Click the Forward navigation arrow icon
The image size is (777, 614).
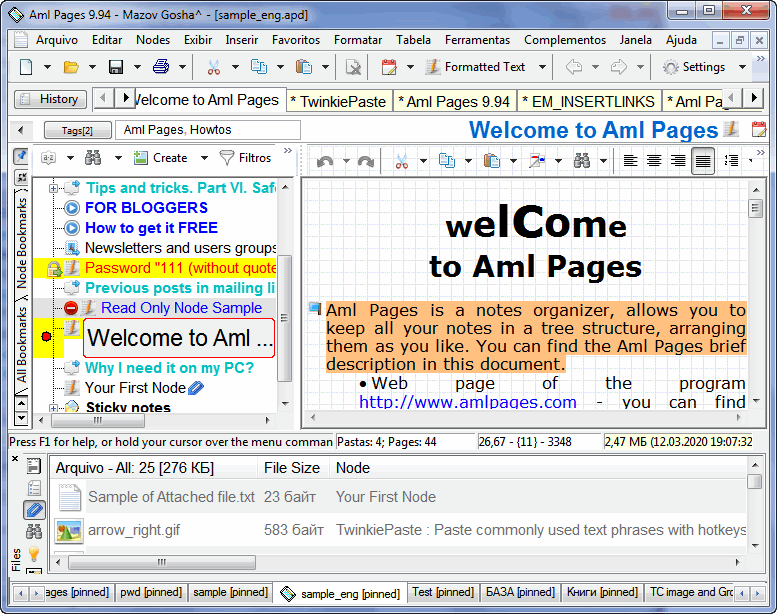[x=618, y=66]
